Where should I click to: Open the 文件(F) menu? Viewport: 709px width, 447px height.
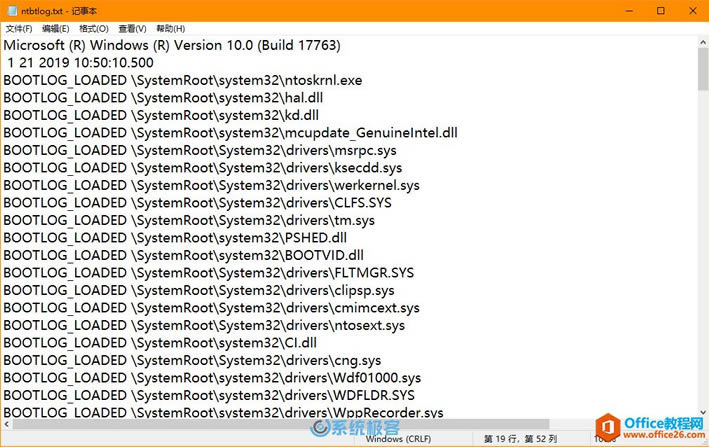point(19,29)
